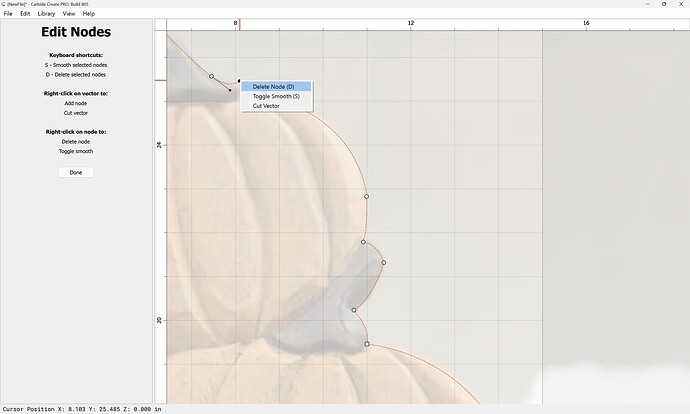Select the node at the stem's top edge

tap(211, 76)
